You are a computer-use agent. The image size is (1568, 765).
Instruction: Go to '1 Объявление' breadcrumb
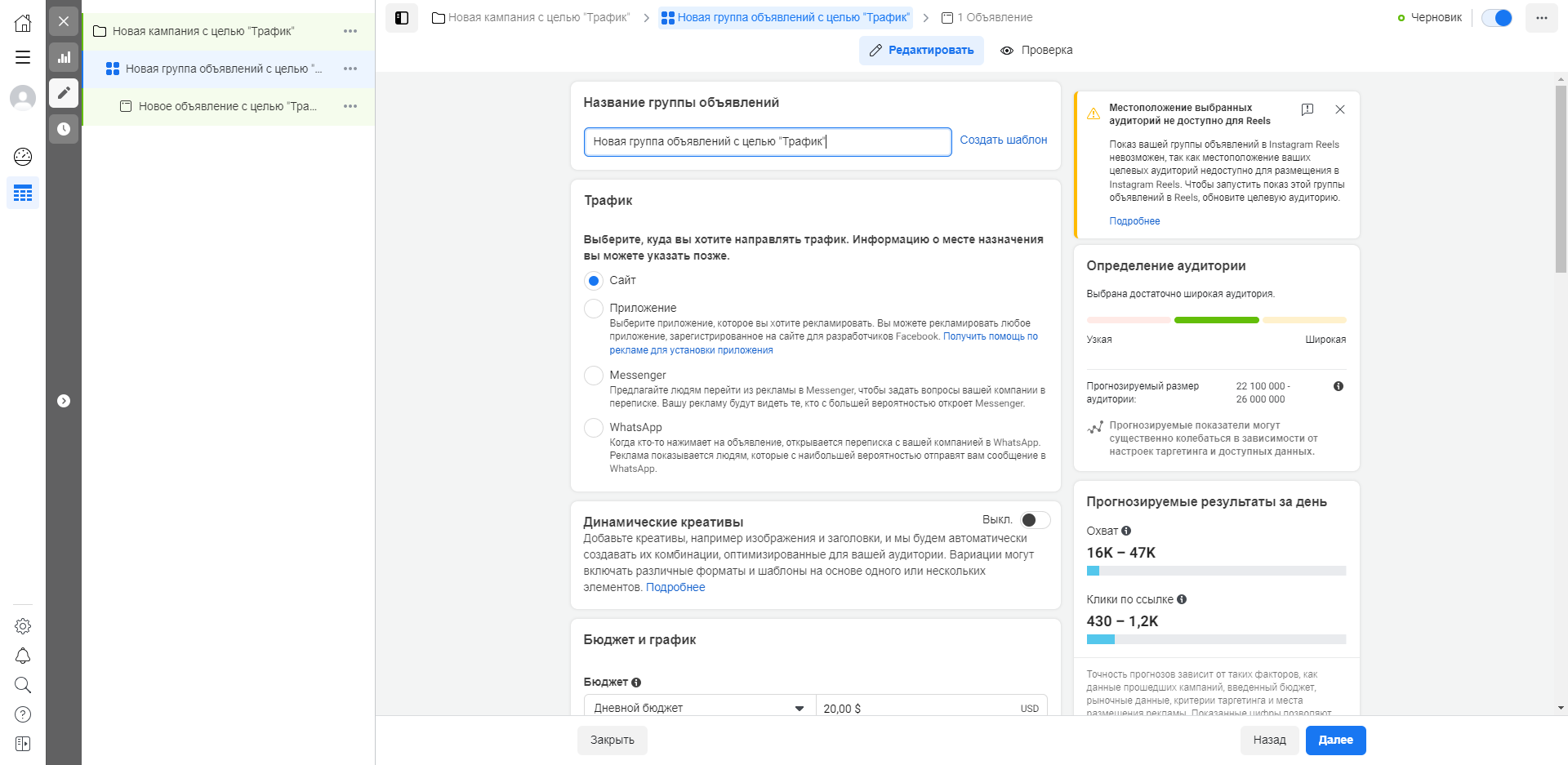point(987,17)
